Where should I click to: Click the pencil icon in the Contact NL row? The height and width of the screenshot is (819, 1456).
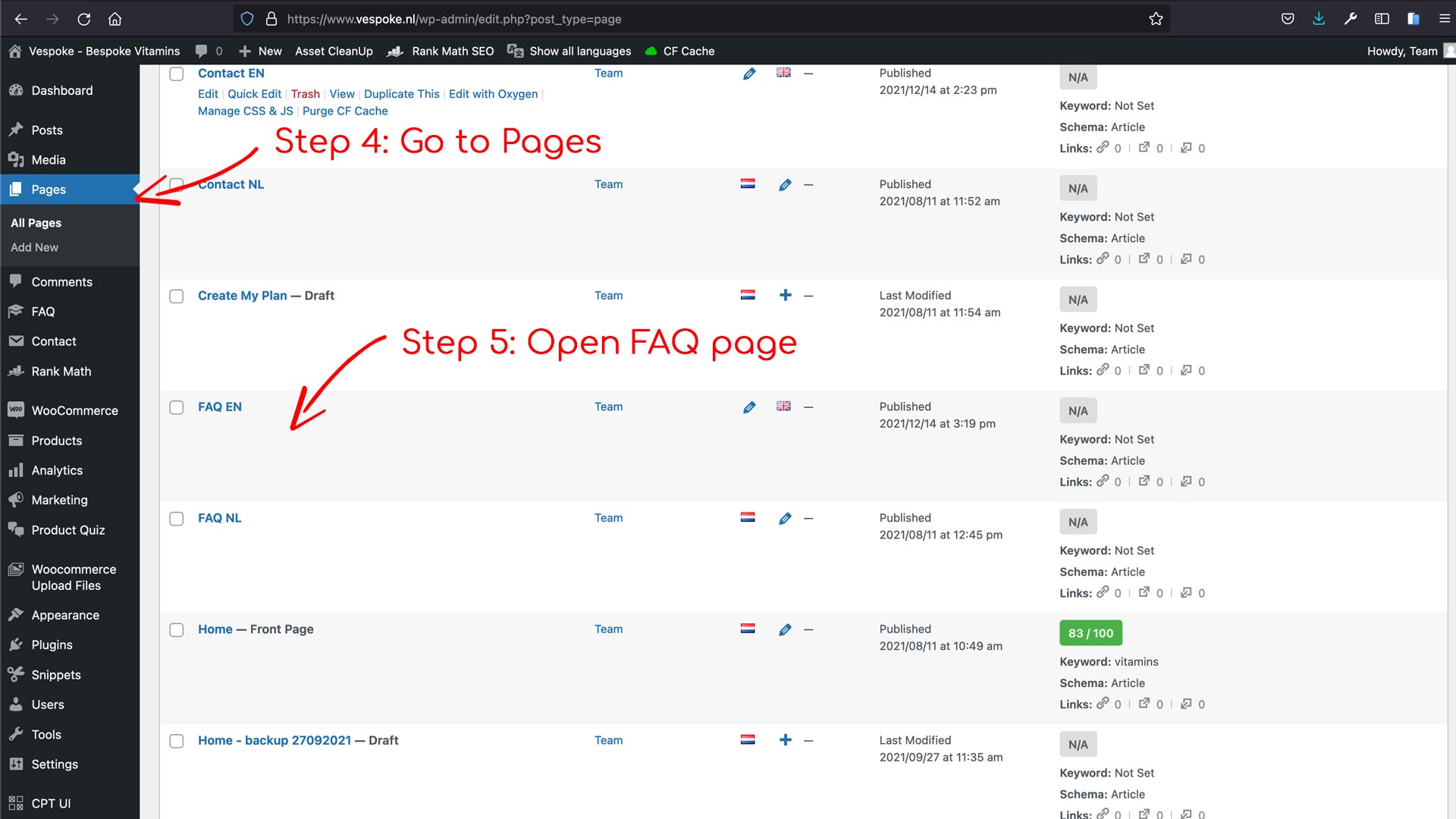tap(785, 184)
